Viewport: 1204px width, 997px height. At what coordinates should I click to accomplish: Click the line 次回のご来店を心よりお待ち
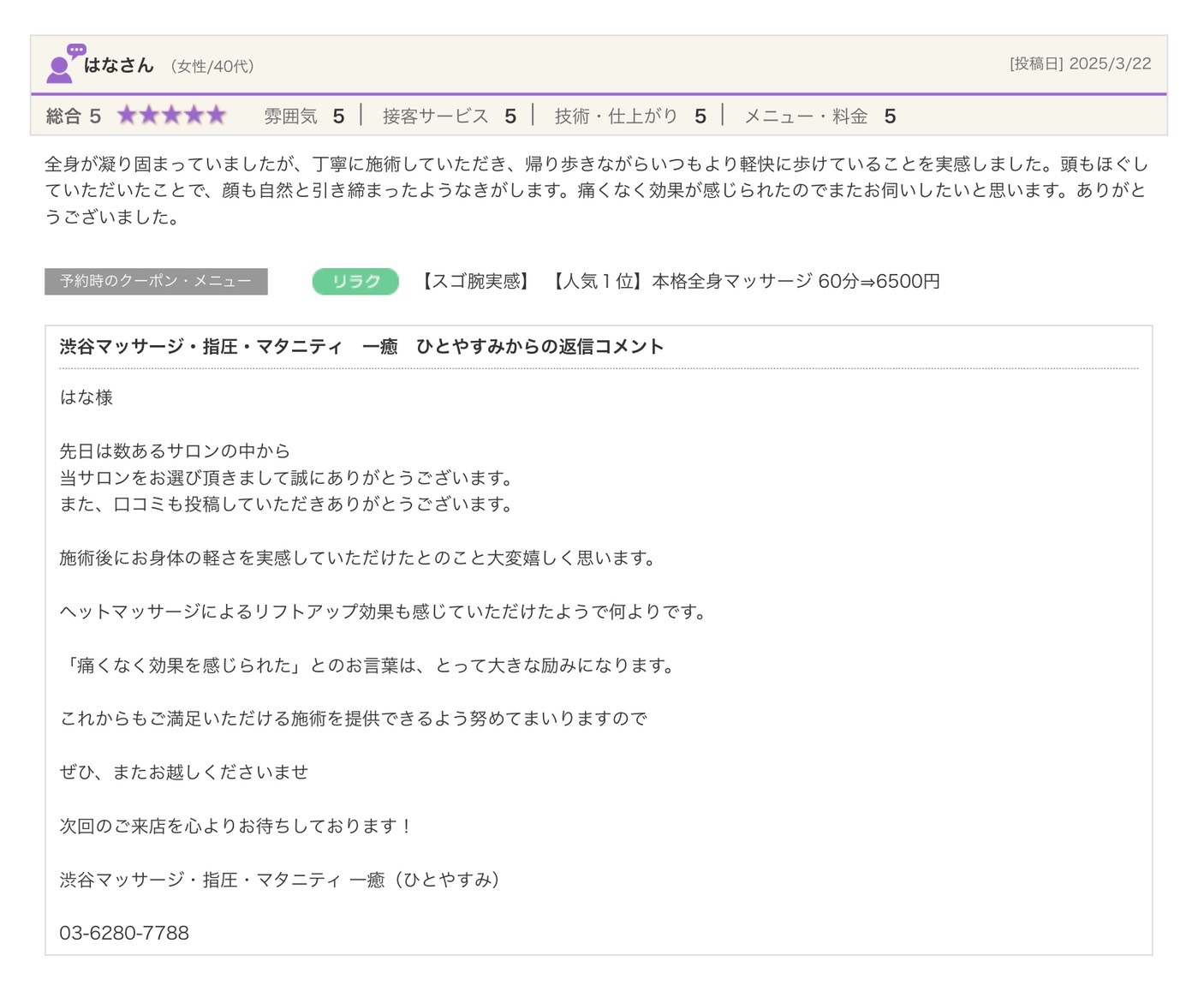click(236, 826)
